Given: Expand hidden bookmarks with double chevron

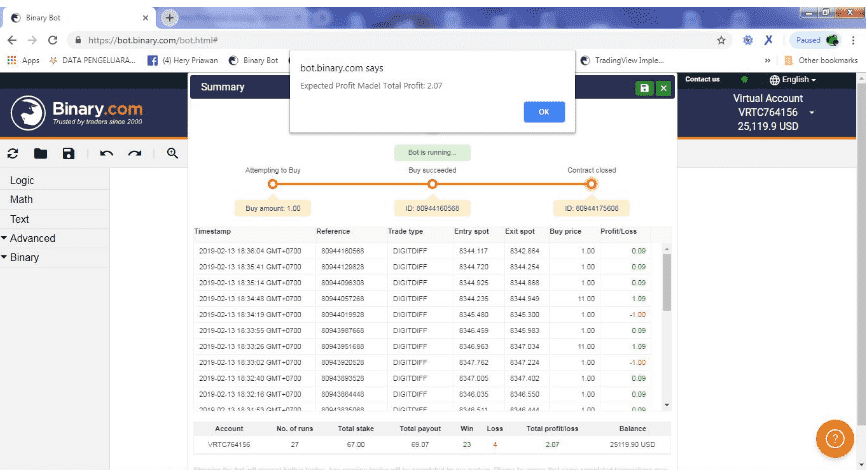Looking at the screenshot, I should coord(767,60).
